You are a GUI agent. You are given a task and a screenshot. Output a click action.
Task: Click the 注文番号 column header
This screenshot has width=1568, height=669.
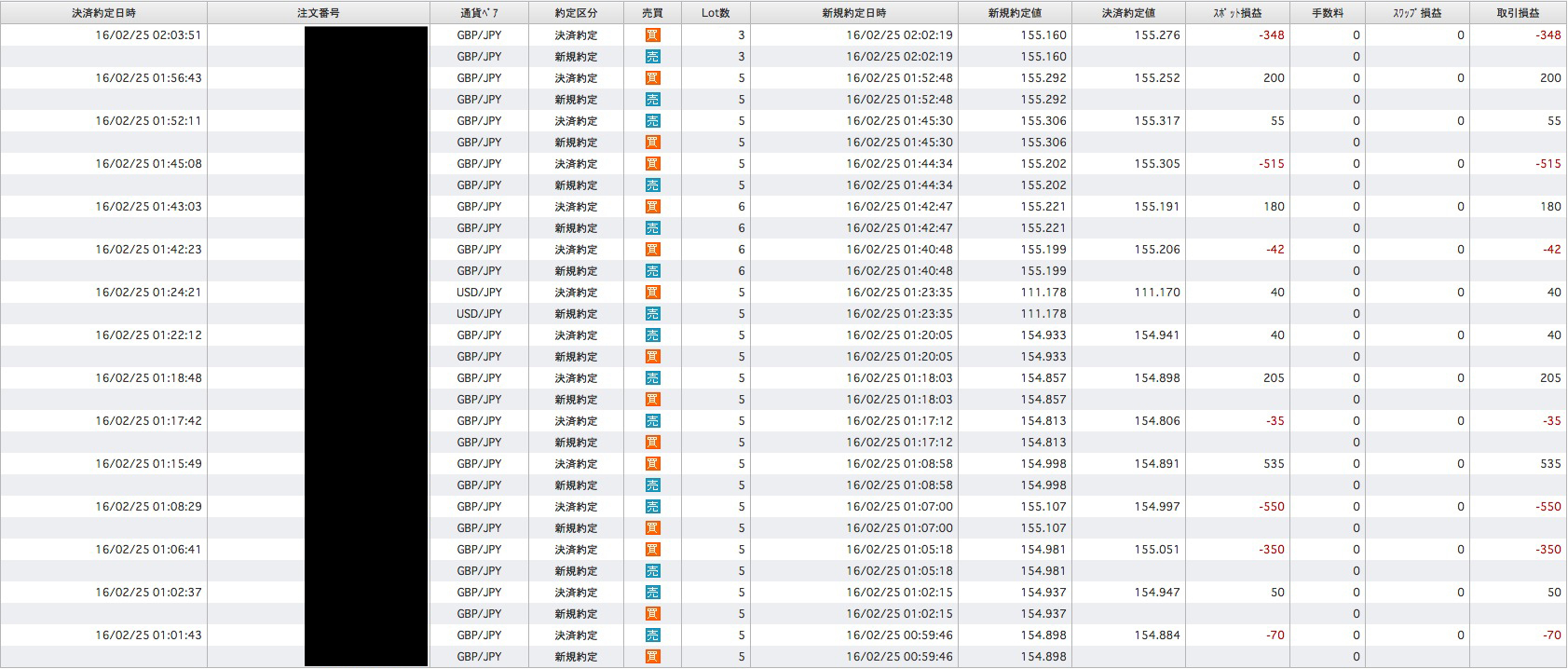click(318, 13)
